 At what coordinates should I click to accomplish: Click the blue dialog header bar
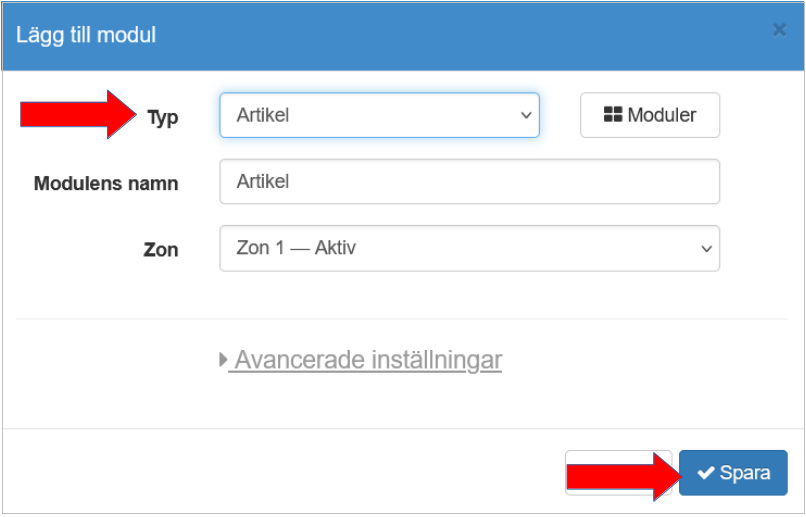click(450, 35)
